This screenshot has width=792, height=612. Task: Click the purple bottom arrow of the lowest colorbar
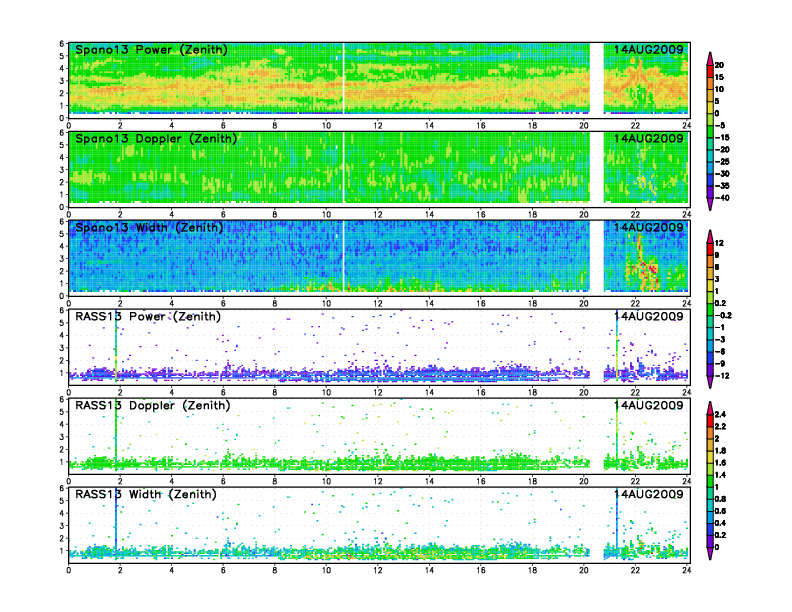tap(710, 553)
